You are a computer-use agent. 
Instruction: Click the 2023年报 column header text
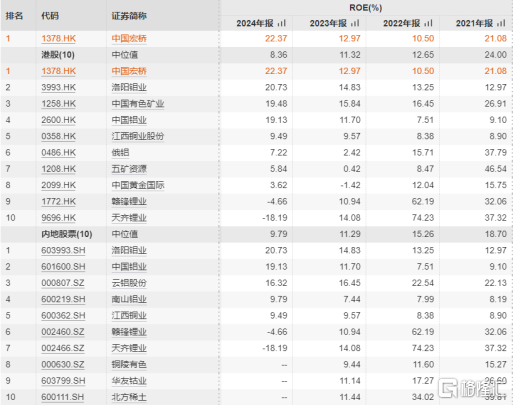[328, 23]
